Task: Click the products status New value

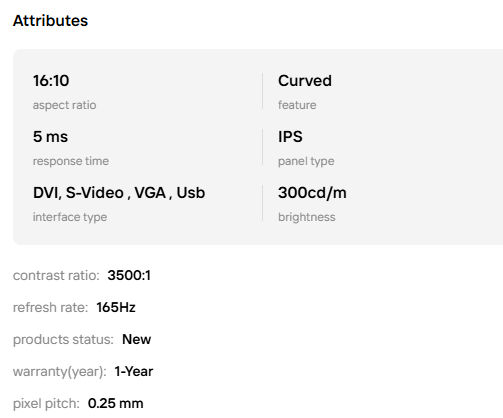Action: click(x=136, y=339)
